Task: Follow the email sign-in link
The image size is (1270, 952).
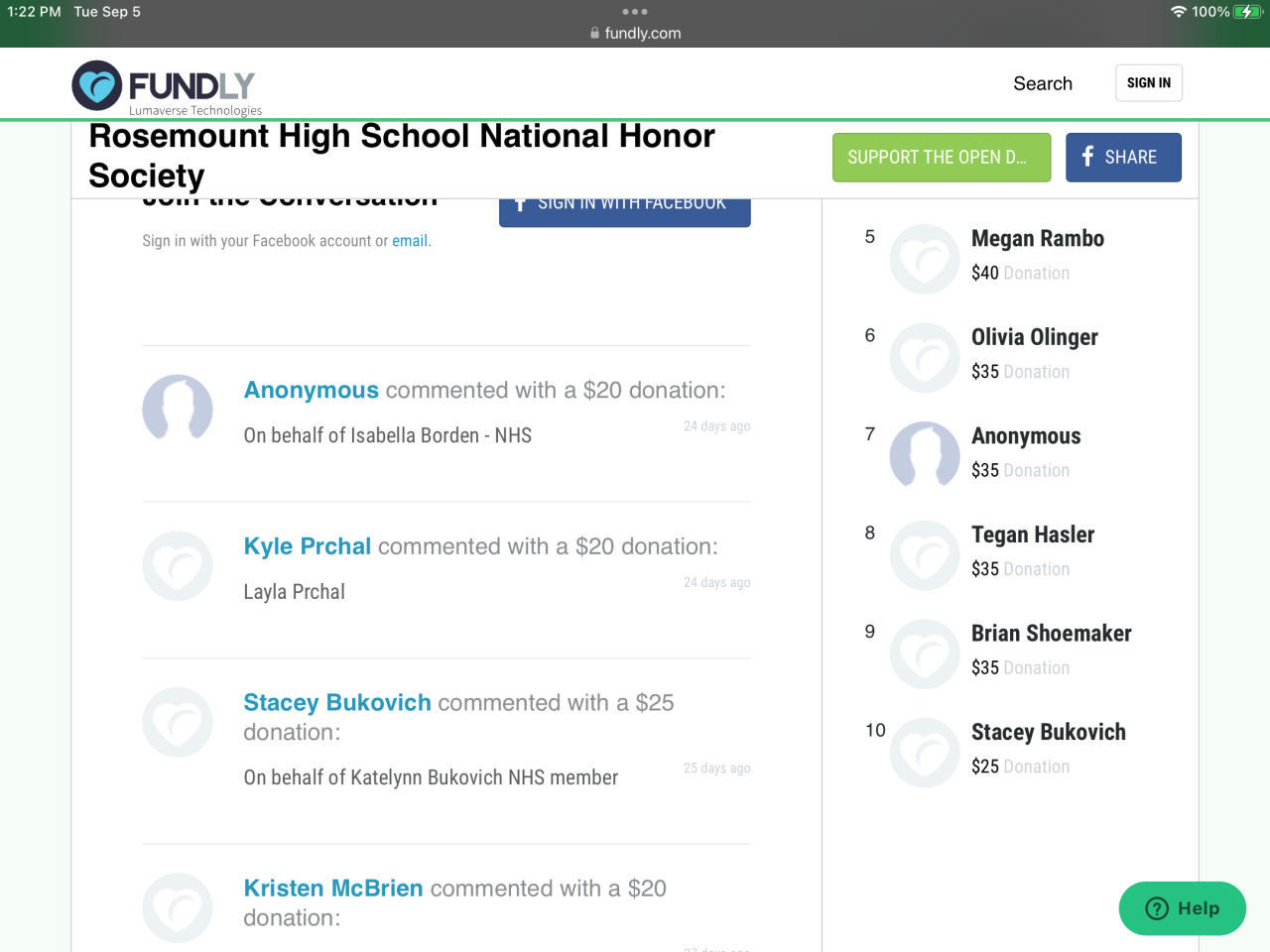Action: (x=410, y=241)
